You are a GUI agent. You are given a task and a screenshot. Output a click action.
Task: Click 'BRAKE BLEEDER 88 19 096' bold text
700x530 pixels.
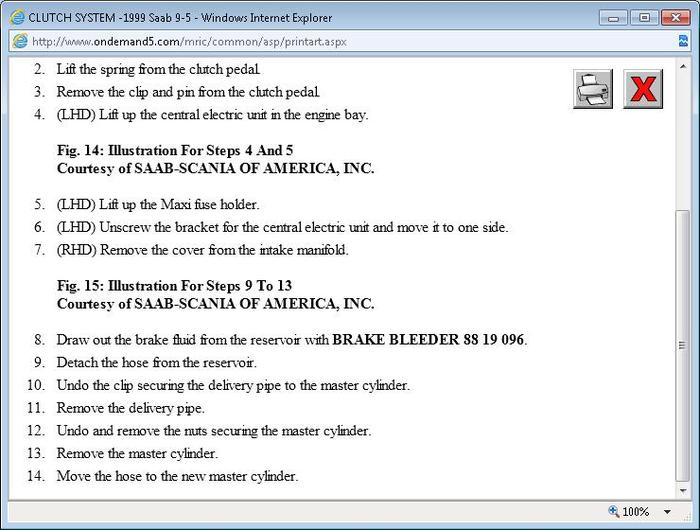click(x=428, y=339)
